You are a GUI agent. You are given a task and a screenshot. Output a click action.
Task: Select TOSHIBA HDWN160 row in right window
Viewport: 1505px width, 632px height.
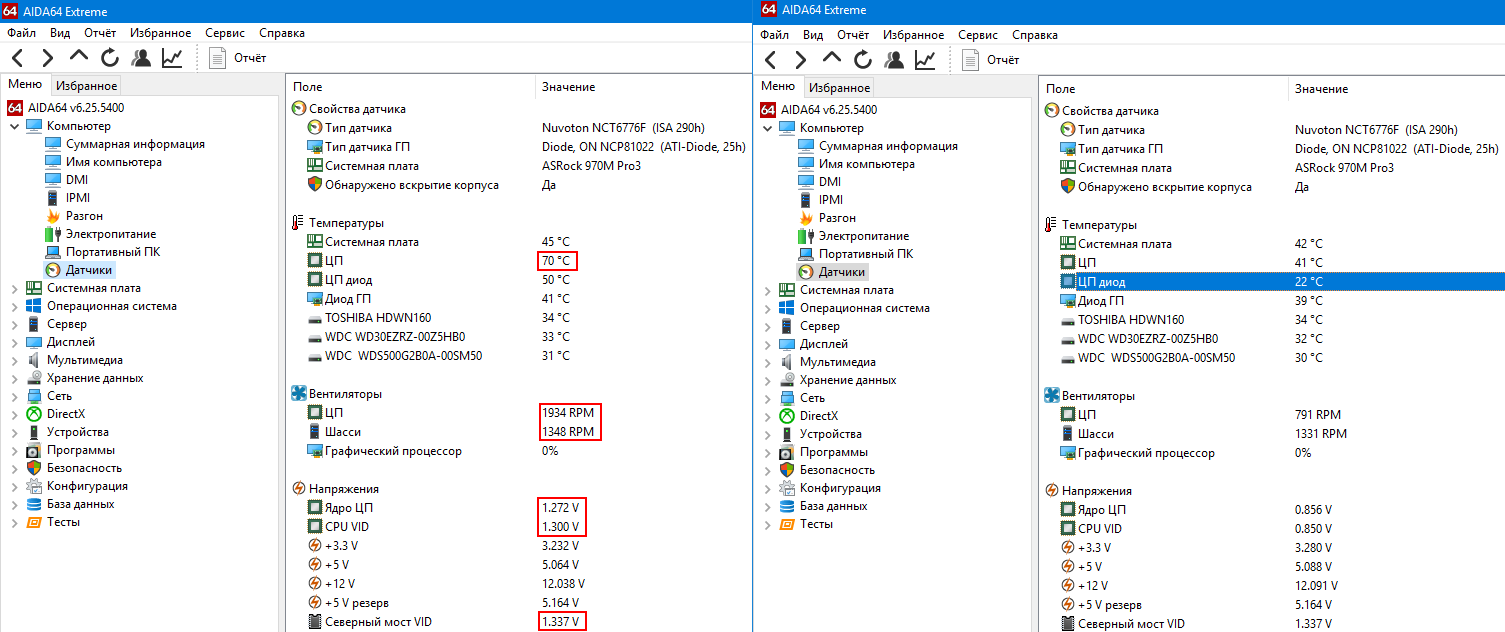coord(1273,320)
